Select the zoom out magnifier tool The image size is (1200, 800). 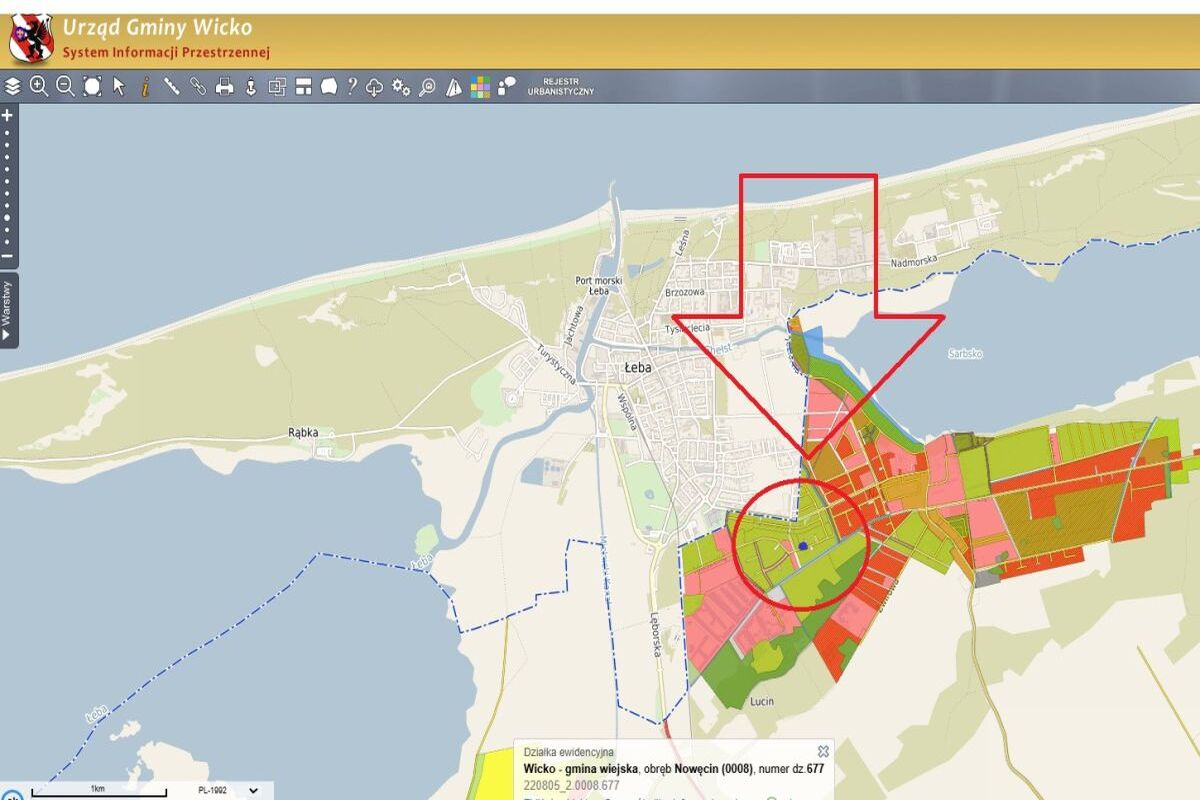coord(65,86)
